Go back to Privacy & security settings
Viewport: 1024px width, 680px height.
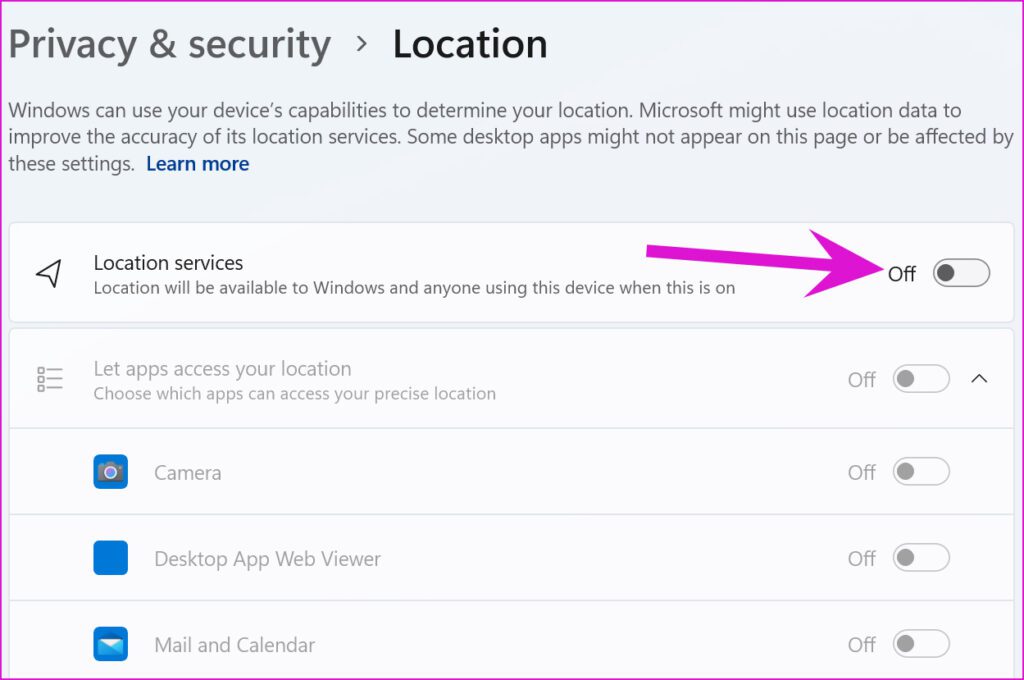point(169,43)
